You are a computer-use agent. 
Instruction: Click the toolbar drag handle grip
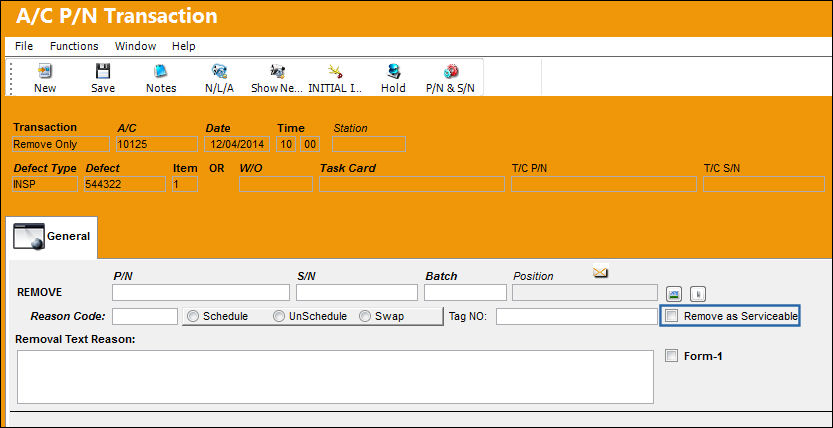[x=11, y=78]
